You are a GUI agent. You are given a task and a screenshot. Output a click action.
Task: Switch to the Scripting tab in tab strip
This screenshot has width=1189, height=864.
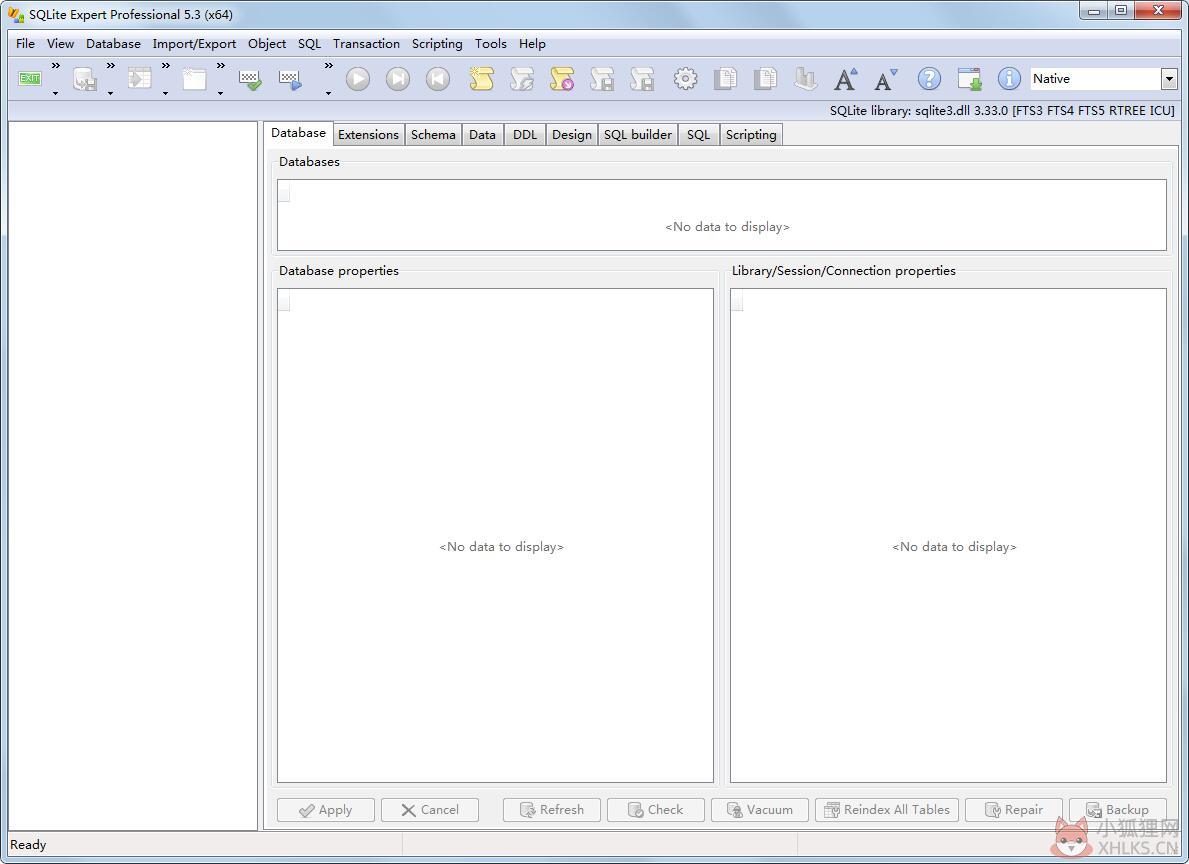[x=751, y=135]
